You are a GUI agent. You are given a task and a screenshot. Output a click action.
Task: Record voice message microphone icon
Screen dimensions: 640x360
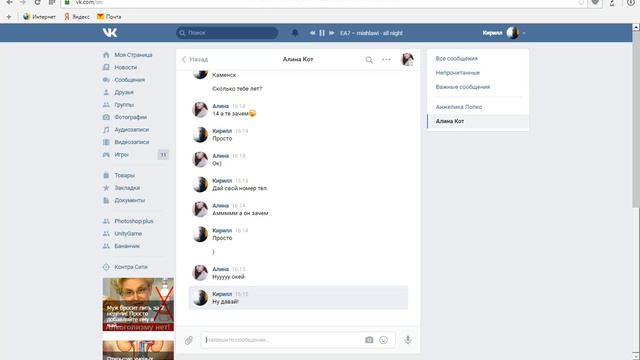[408, 340]
